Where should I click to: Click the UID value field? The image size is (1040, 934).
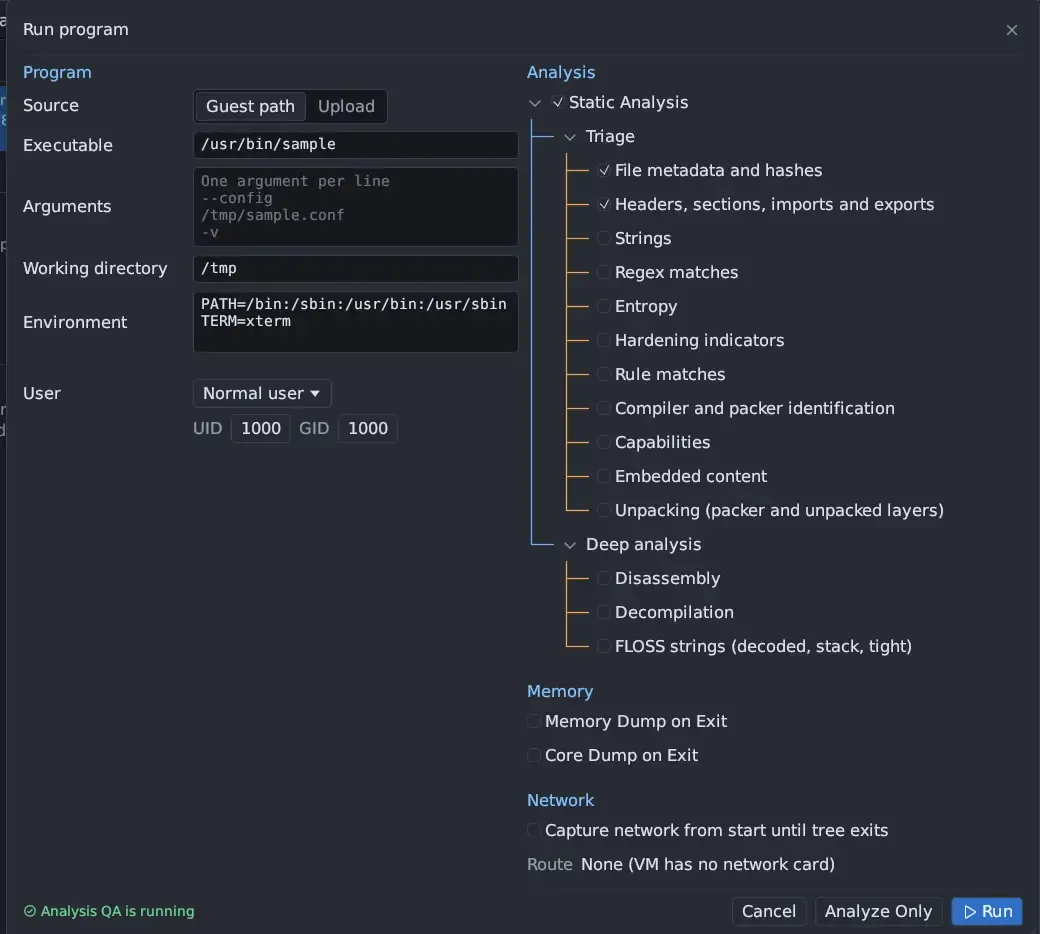coord(261,429)
